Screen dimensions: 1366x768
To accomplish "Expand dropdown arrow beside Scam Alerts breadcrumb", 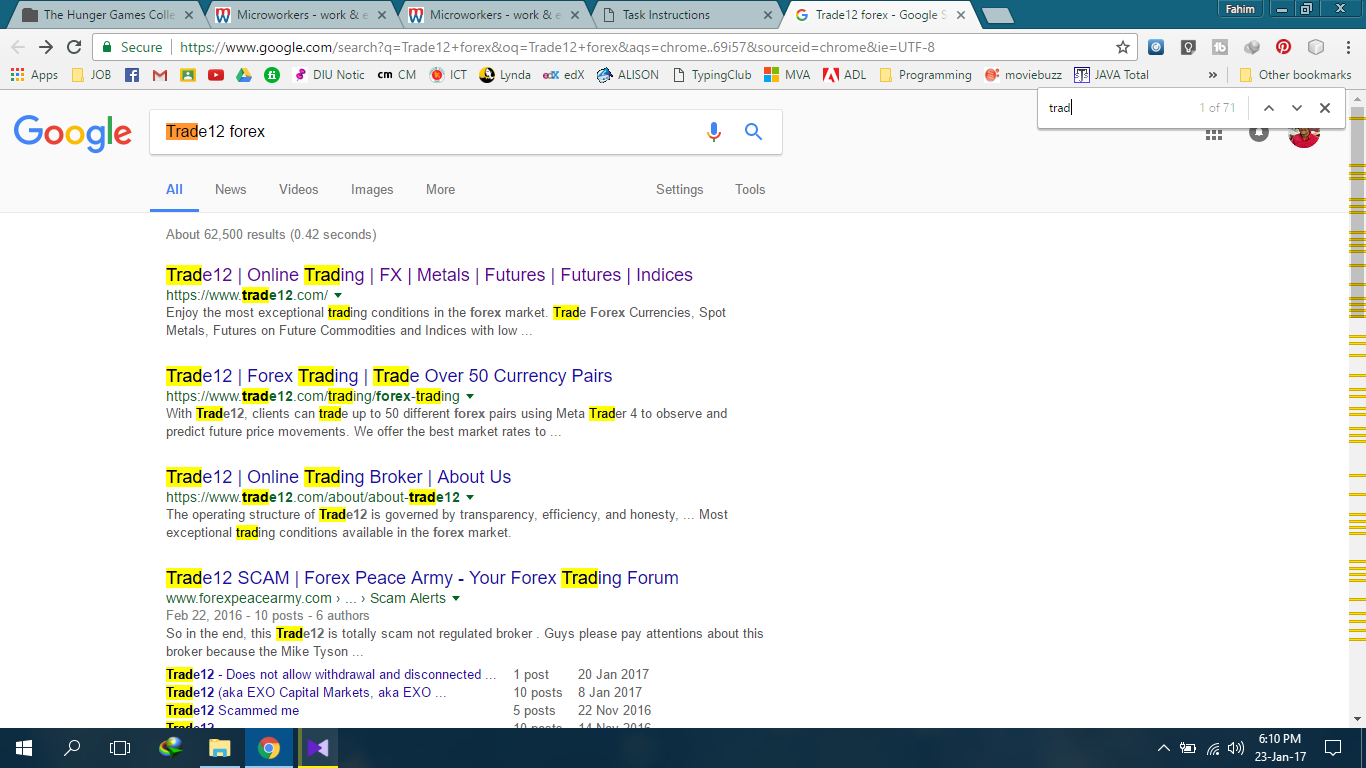I will click(456, 599).
